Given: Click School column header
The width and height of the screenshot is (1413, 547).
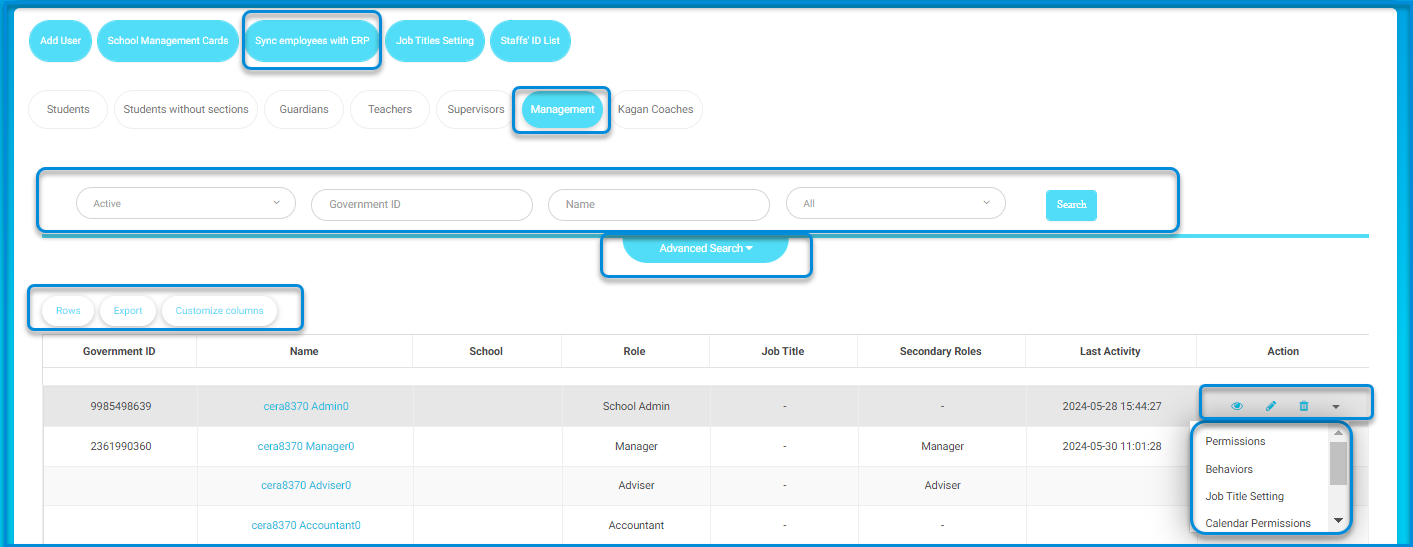Looking at the screenshot, I should (x=486, y=351).
